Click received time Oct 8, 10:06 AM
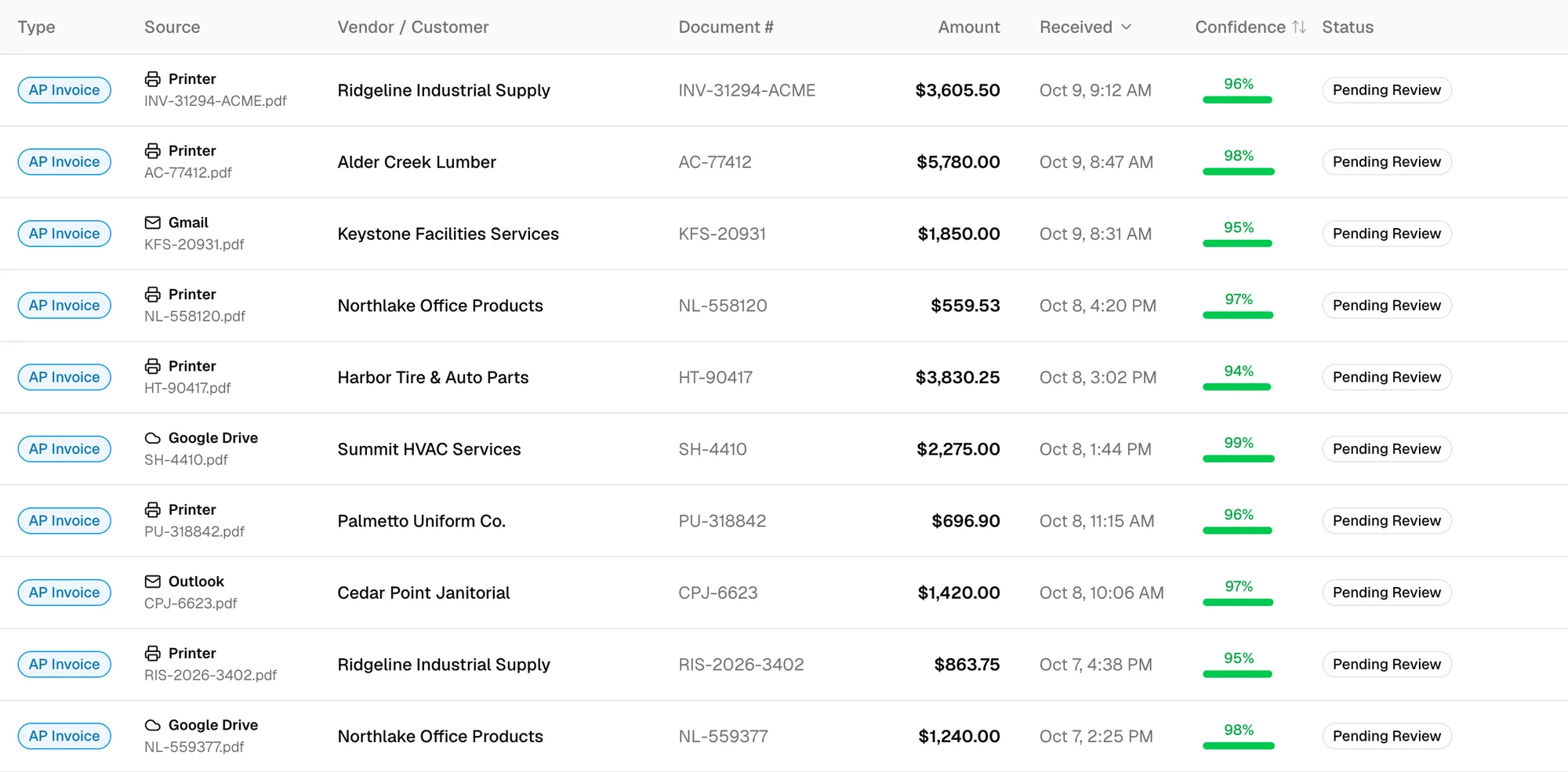 pyautogui.click(x=1102, y=593)
